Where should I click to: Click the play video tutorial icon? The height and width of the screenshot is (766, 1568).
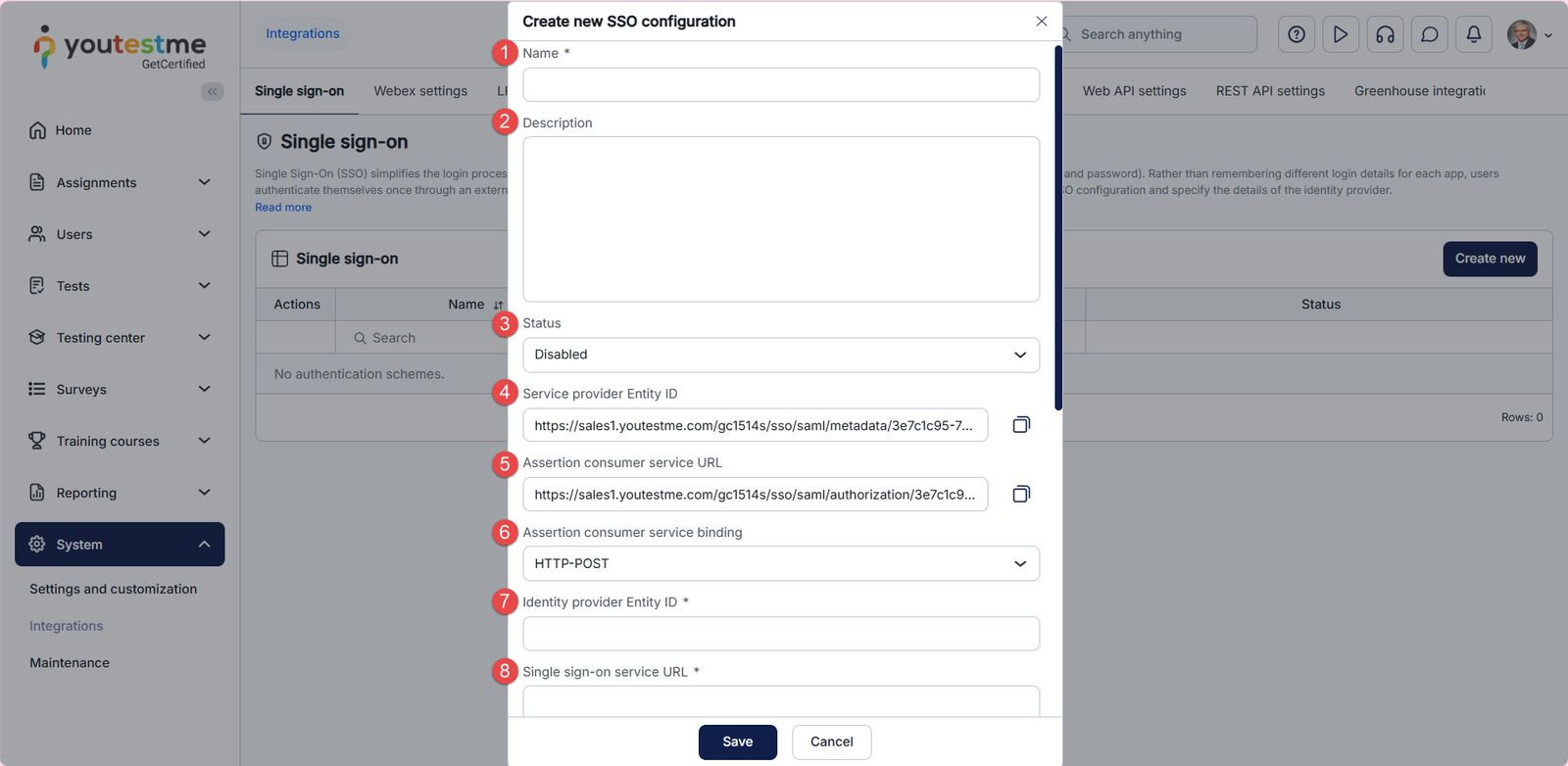pos(1341,34)
